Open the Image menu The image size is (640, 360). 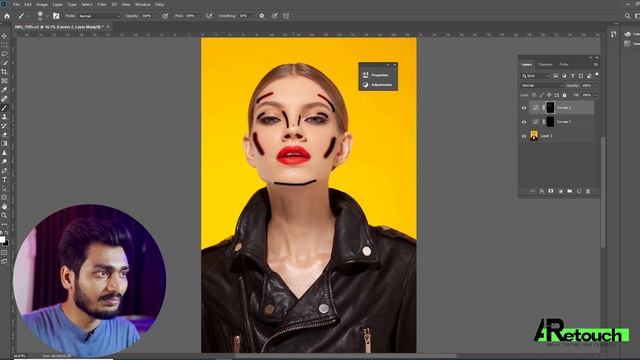click(x=42, y=4)
